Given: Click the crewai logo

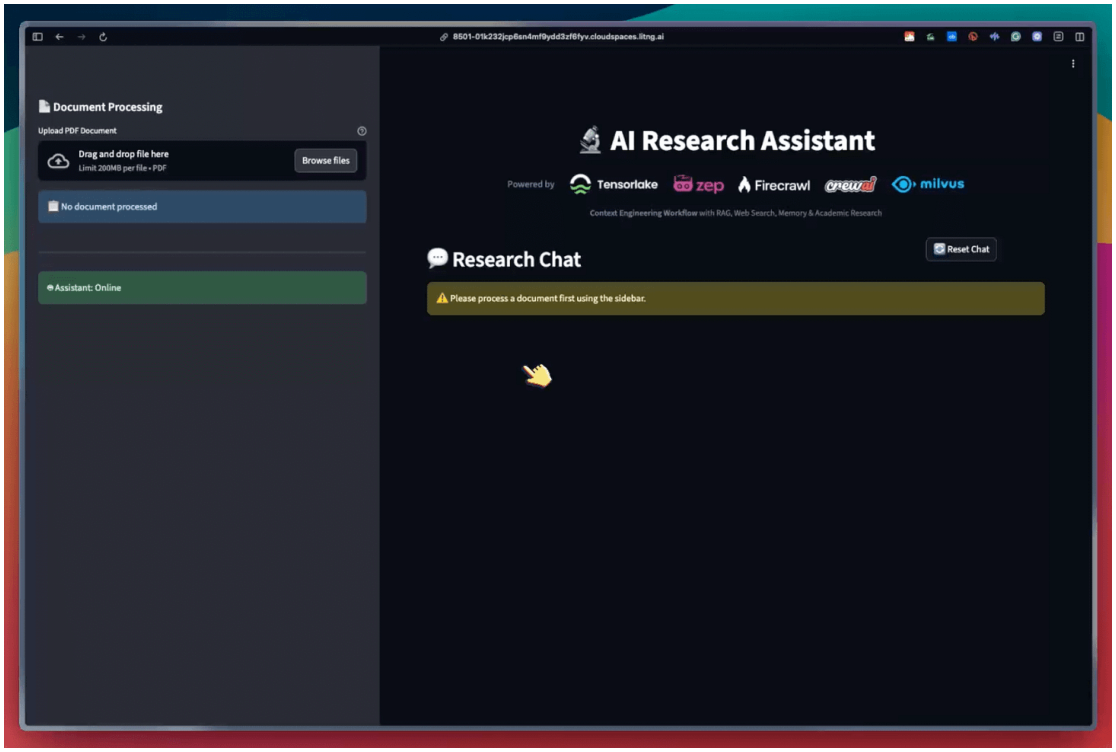Looking at the screenshot, I should tap(851, 185).
